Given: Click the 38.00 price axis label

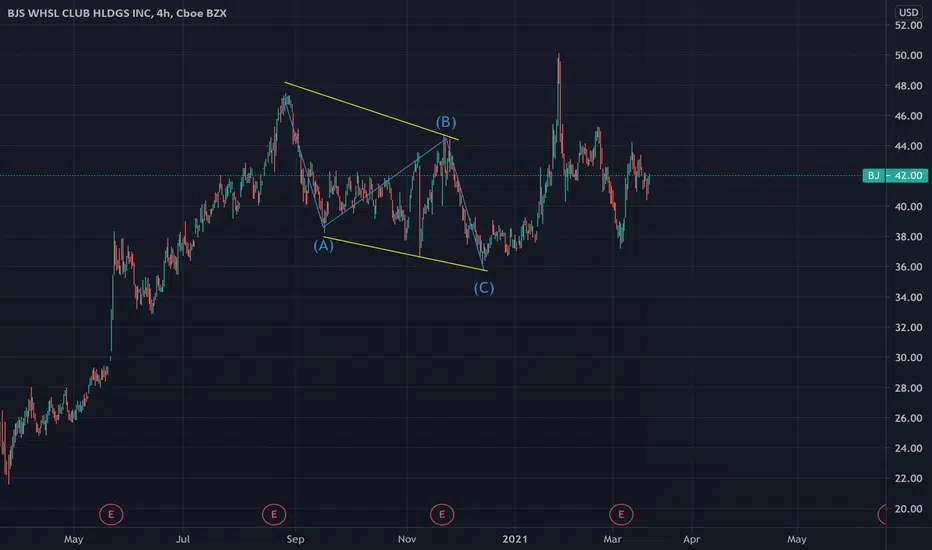Looking at the screenshot, I should 908,237.
